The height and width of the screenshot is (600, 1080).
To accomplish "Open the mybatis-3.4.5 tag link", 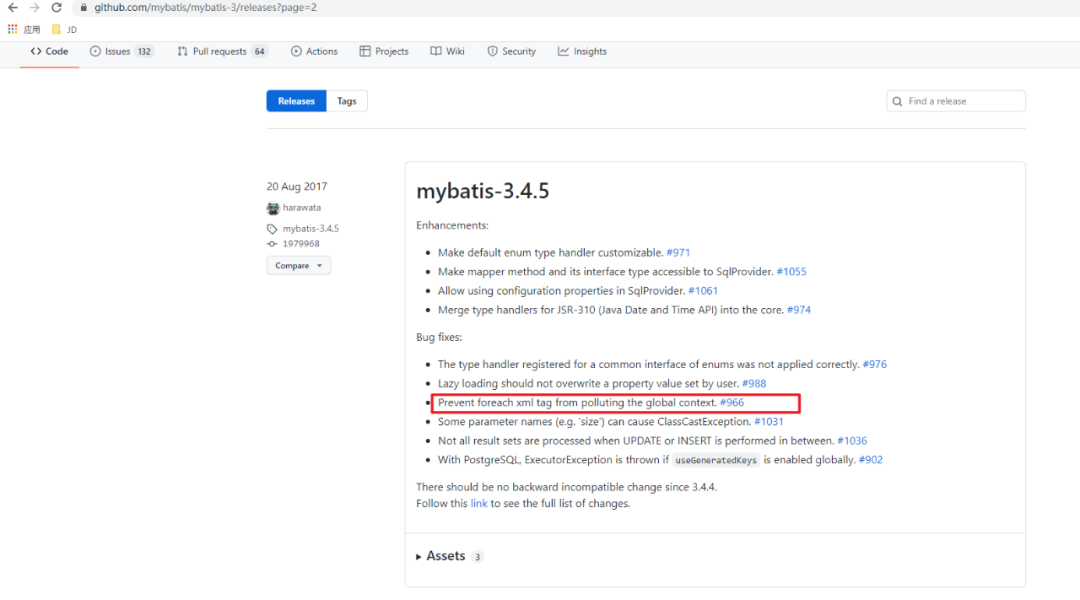I will [311, 229].
